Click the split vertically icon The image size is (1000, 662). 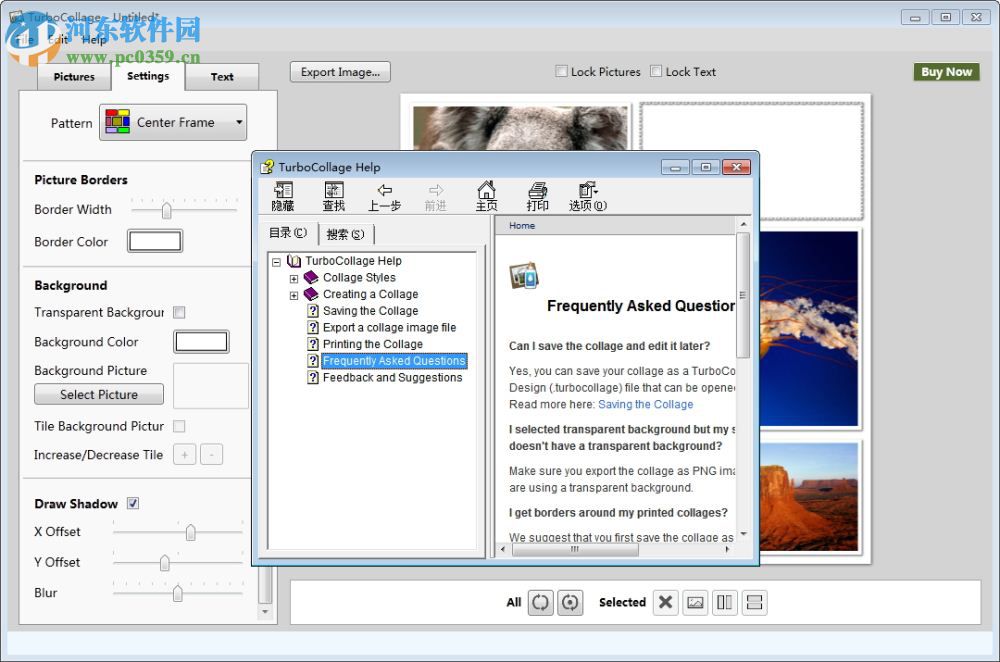tap(725, 602)
